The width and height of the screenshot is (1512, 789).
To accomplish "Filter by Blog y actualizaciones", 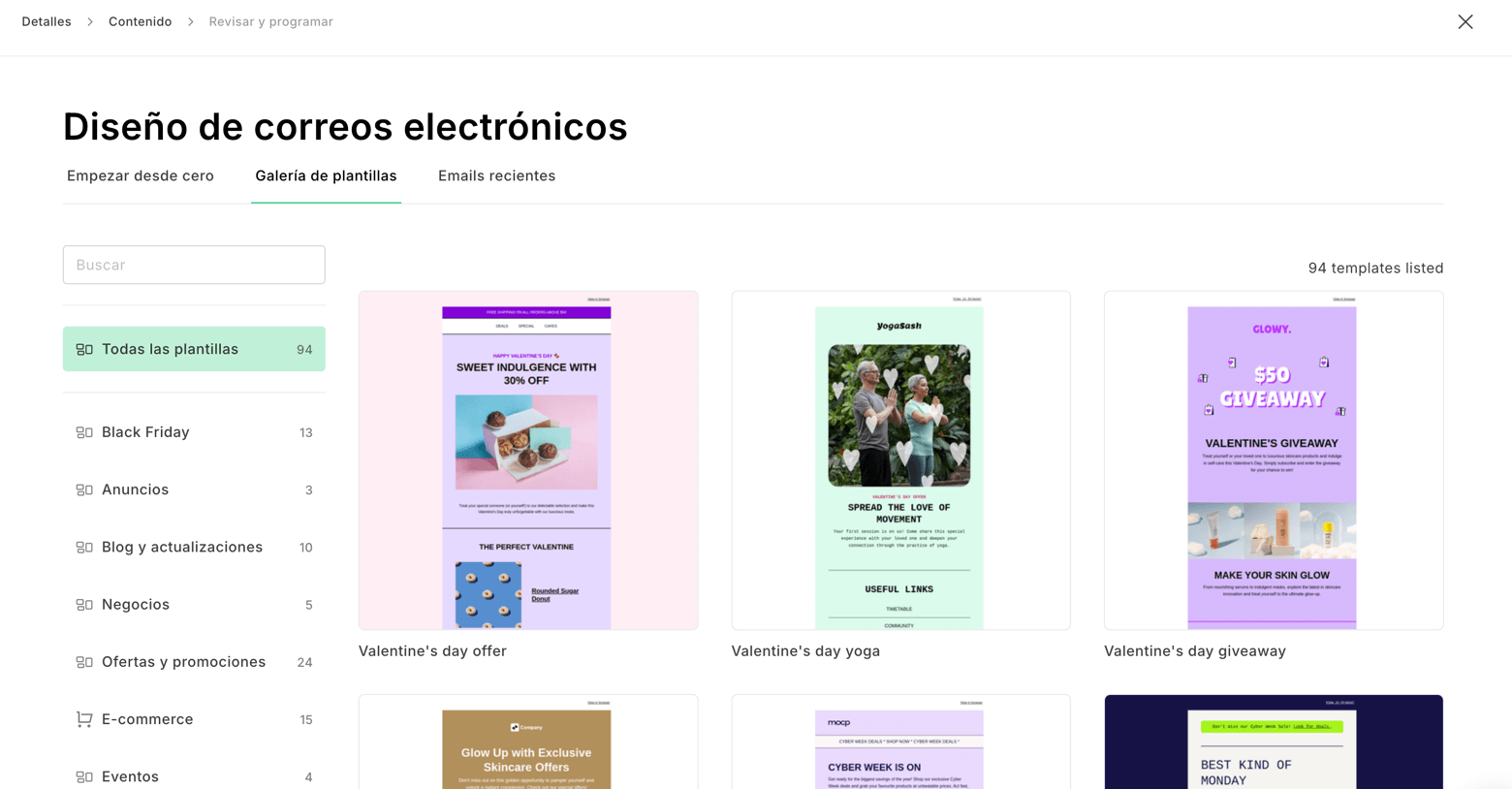I will (x=194, y=547).
